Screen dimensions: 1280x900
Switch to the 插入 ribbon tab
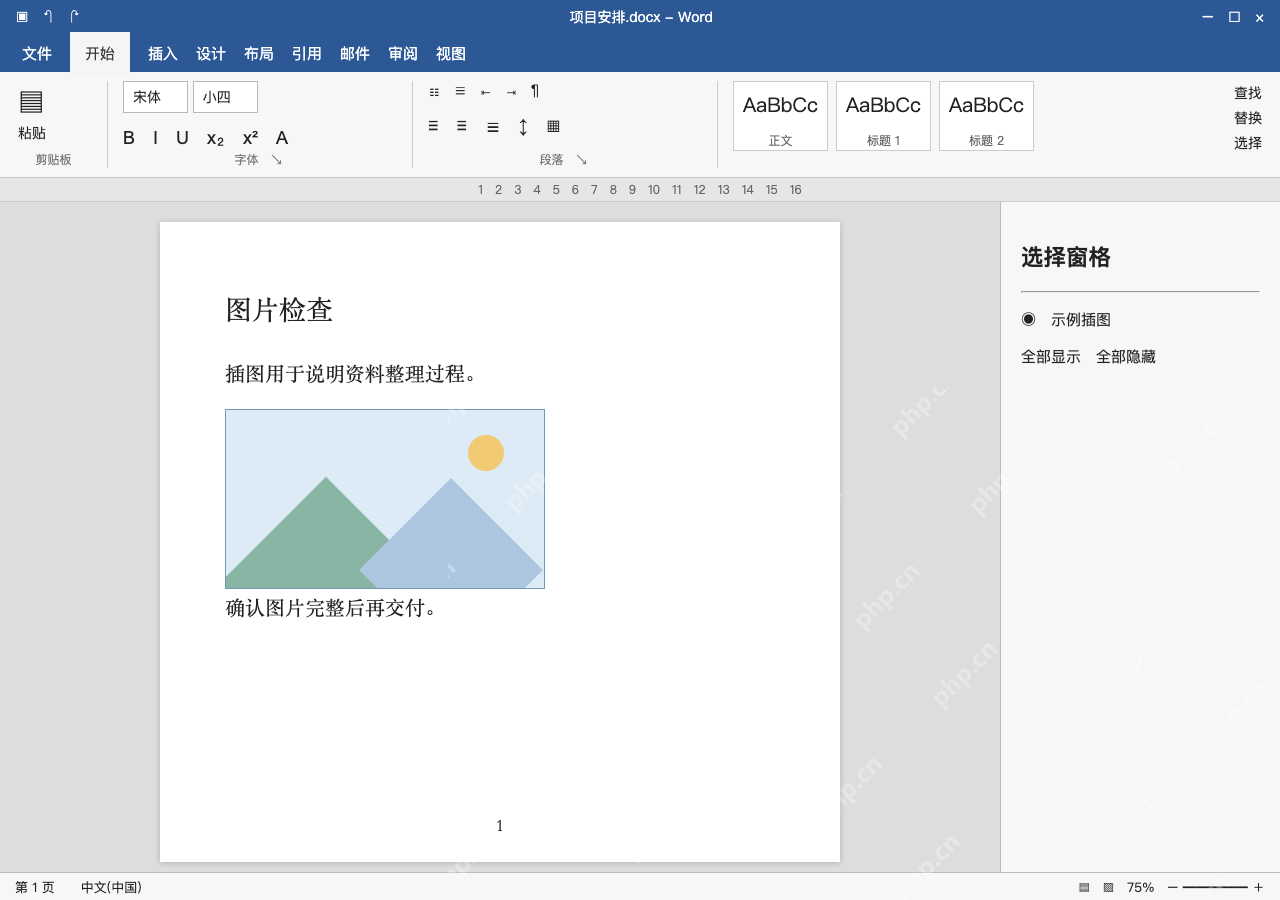pyautogui.click(x=163, y=54)
